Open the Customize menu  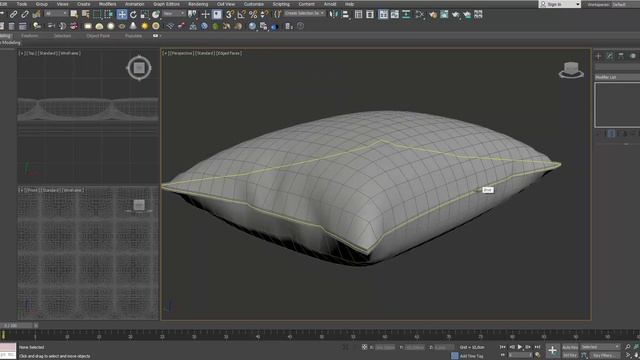(x=253, y=4)
